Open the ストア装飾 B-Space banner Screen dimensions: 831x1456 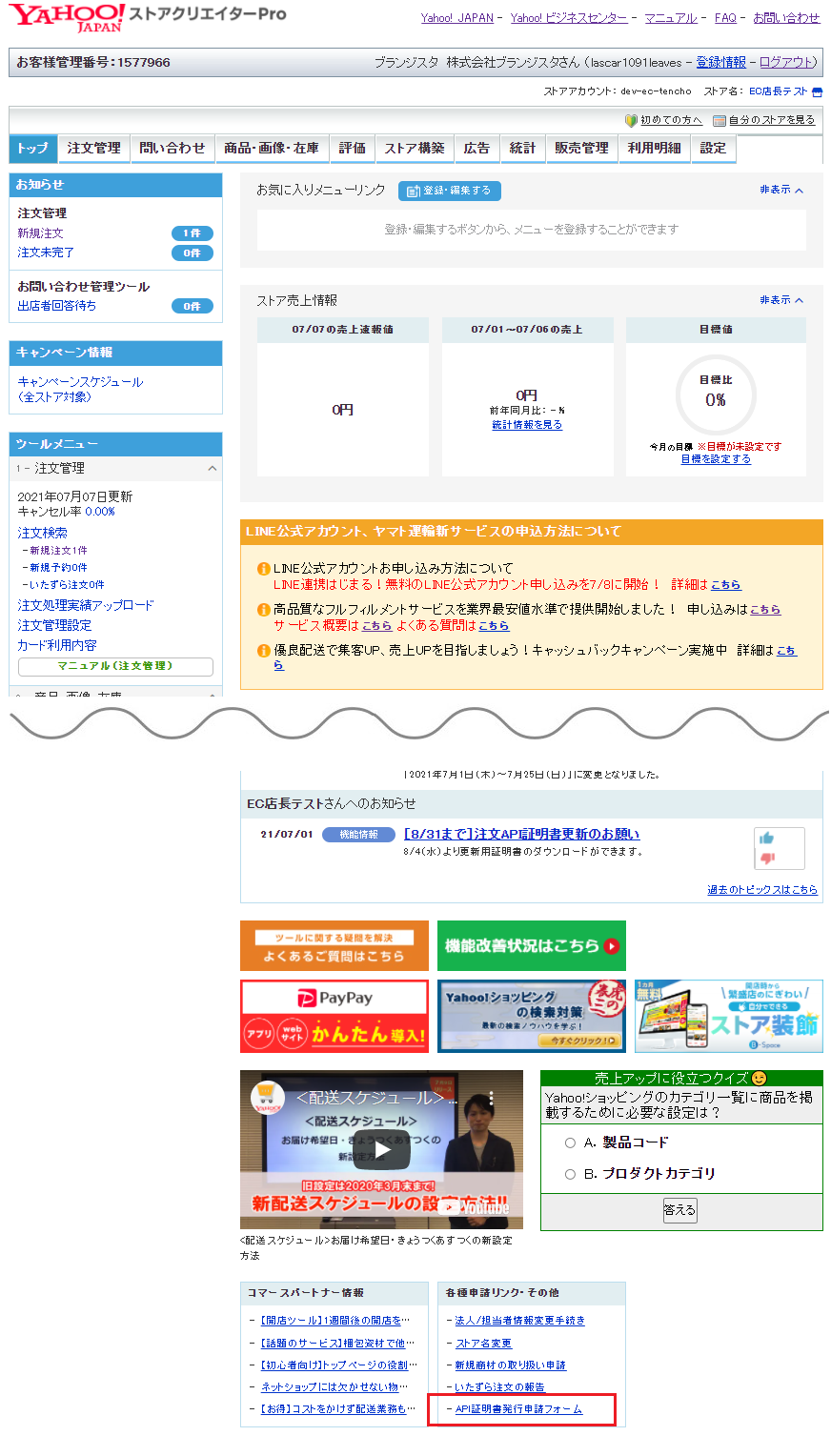(729, 1016)
